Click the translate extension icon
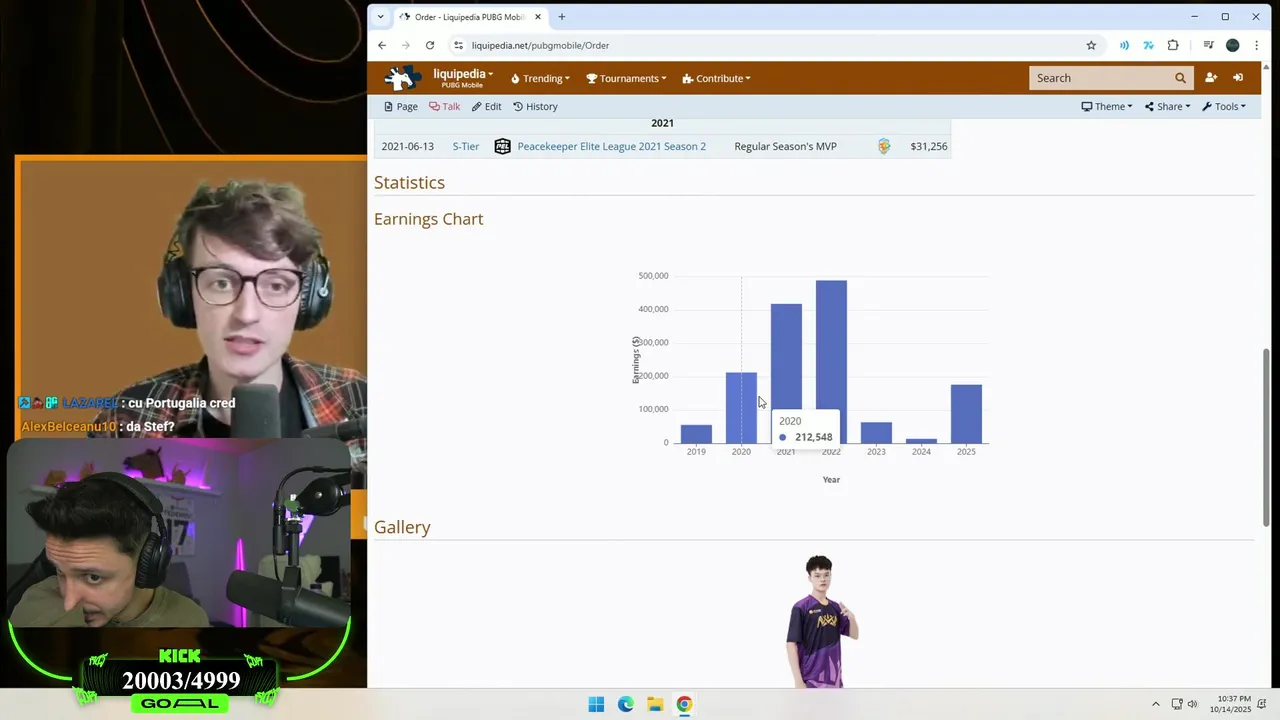This screenshot has width=1280, height=720. point(1148,45)
